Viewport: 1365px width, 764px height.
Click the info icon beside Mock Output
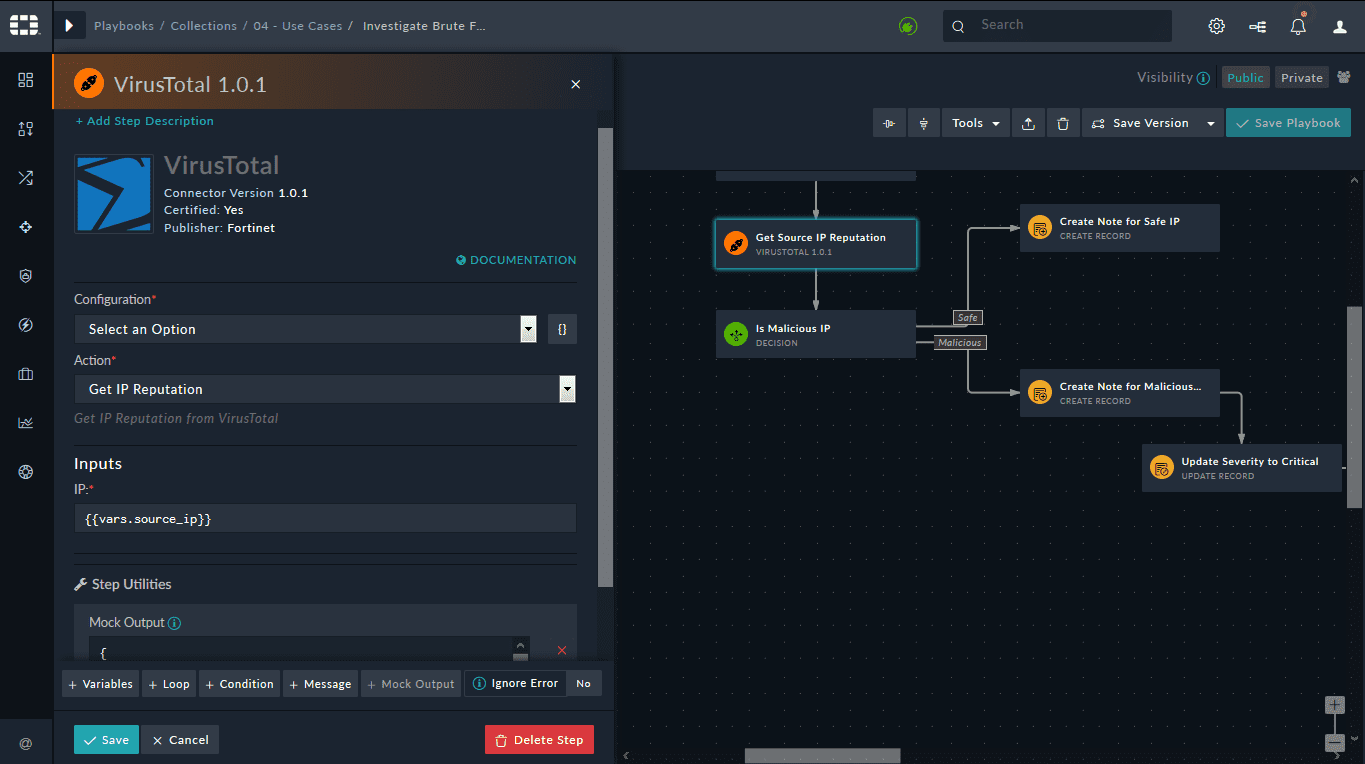[175, 623]
